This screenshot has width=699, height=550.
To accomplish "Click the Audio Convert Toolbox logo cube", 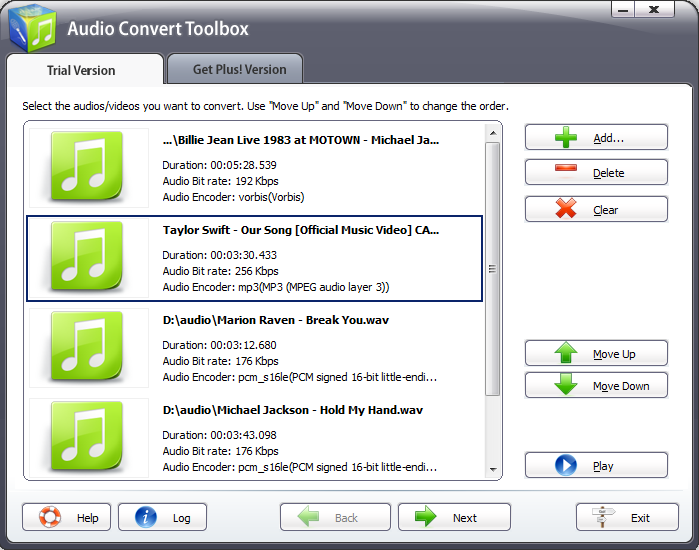I will coord(32,29).
